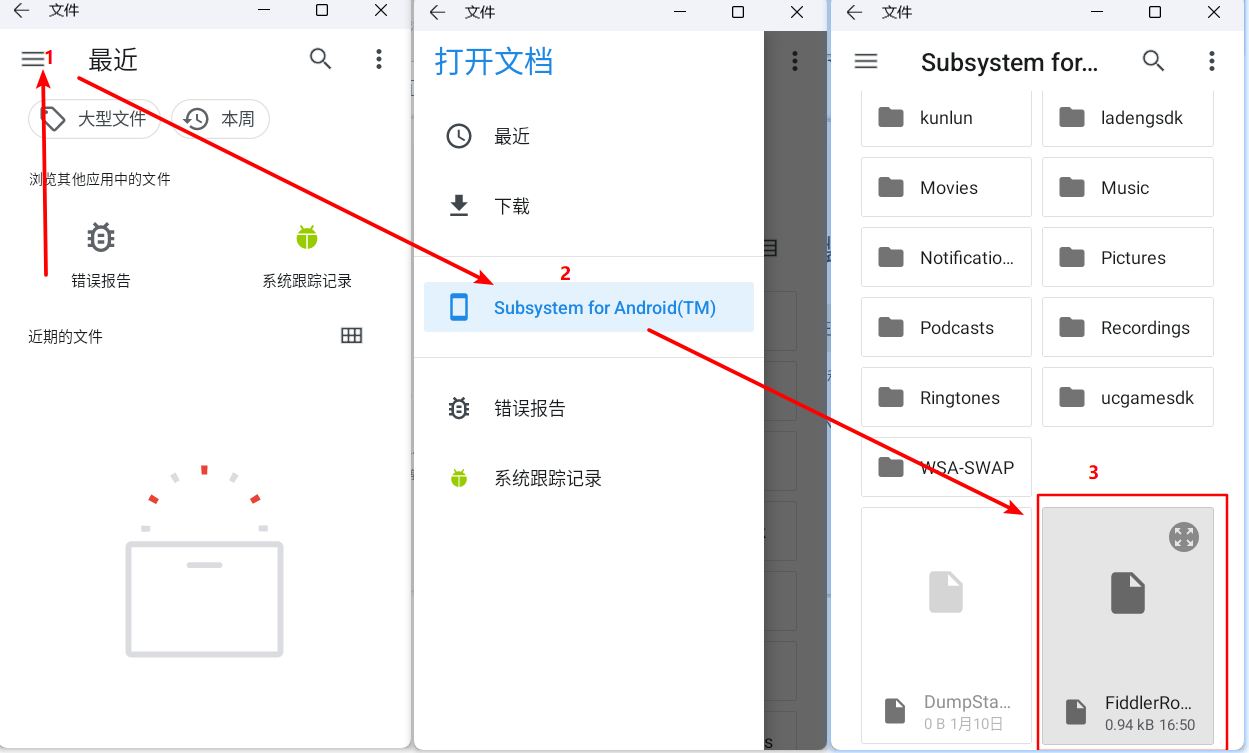Open the ucgamesdk folder
Image resolution: width=1249 pixels, height=753 pixels.
1128,397
